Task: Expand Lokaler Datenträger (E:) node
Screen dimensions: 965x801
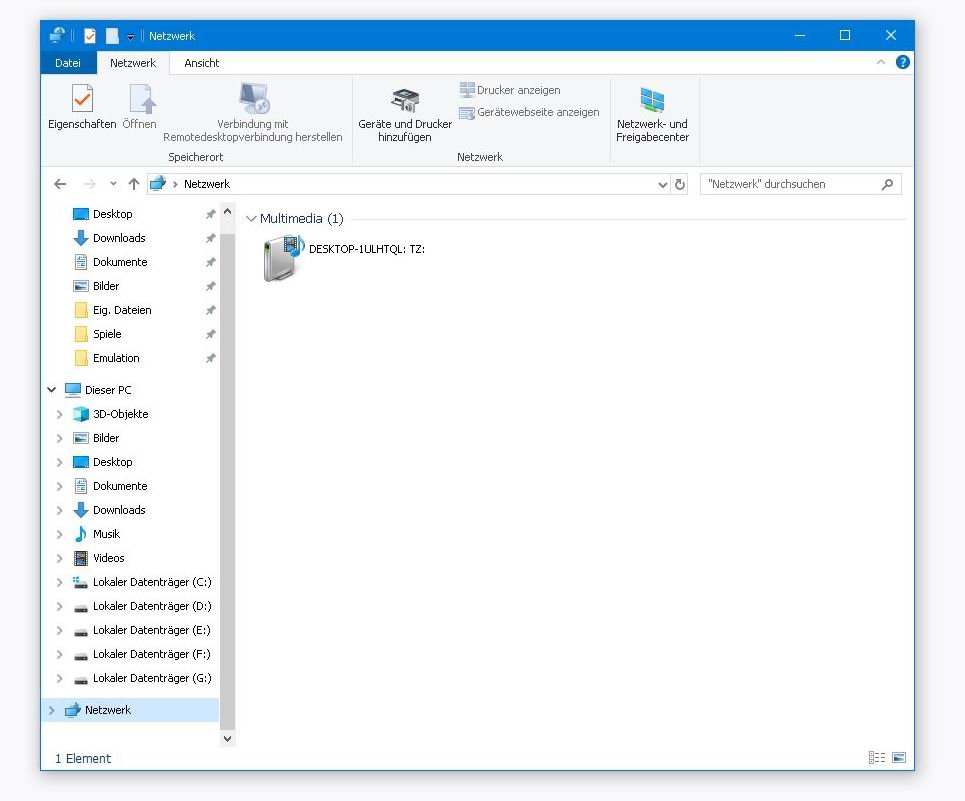Action: point(60,630)
